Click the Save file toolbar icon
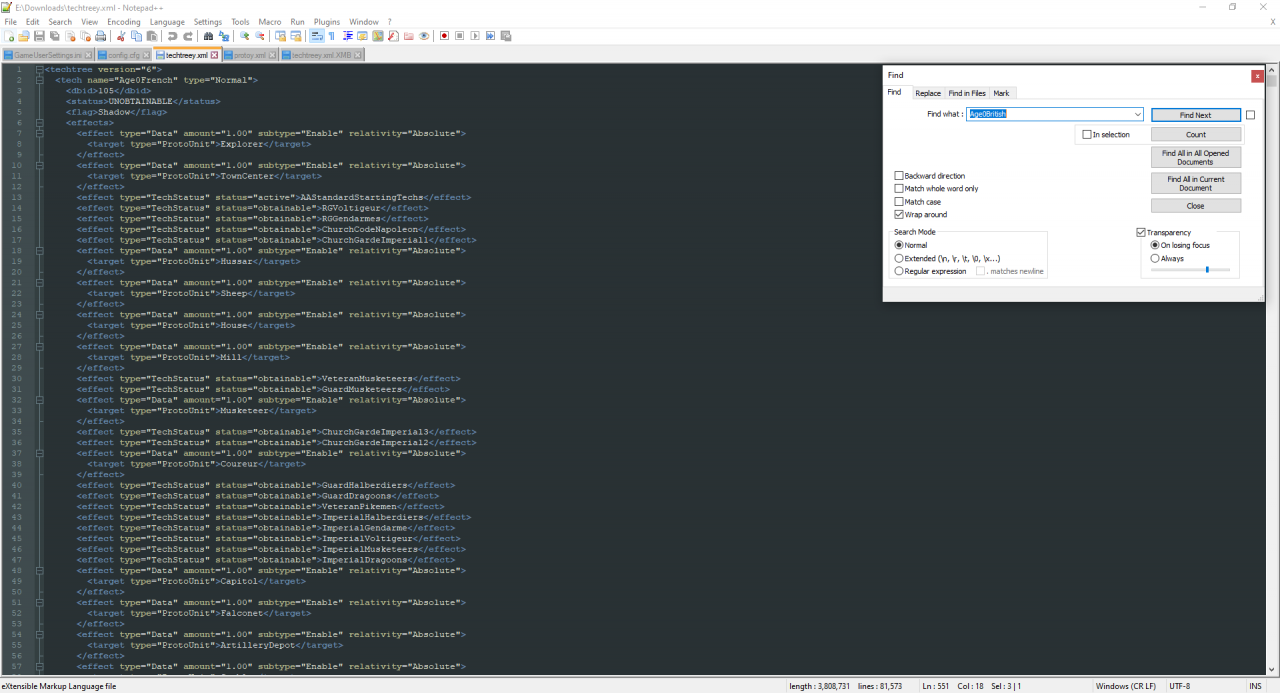 (38, 36)
